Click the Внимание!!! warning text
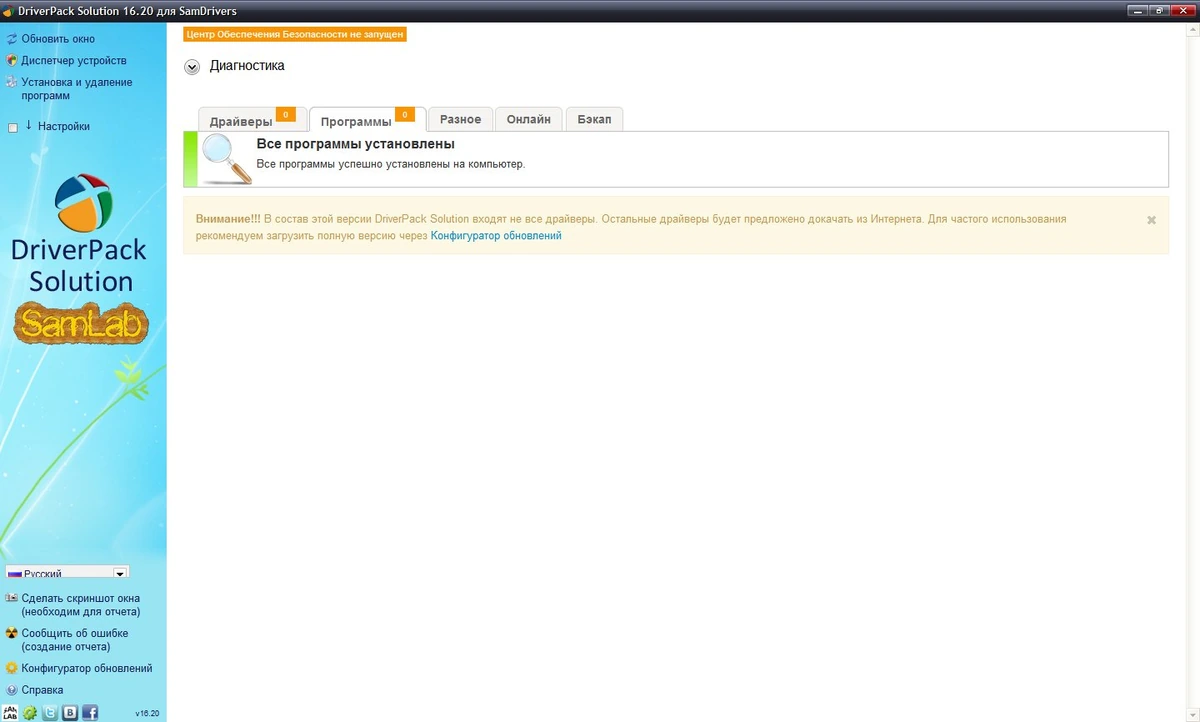1200x722 pixels. (228, 219)
